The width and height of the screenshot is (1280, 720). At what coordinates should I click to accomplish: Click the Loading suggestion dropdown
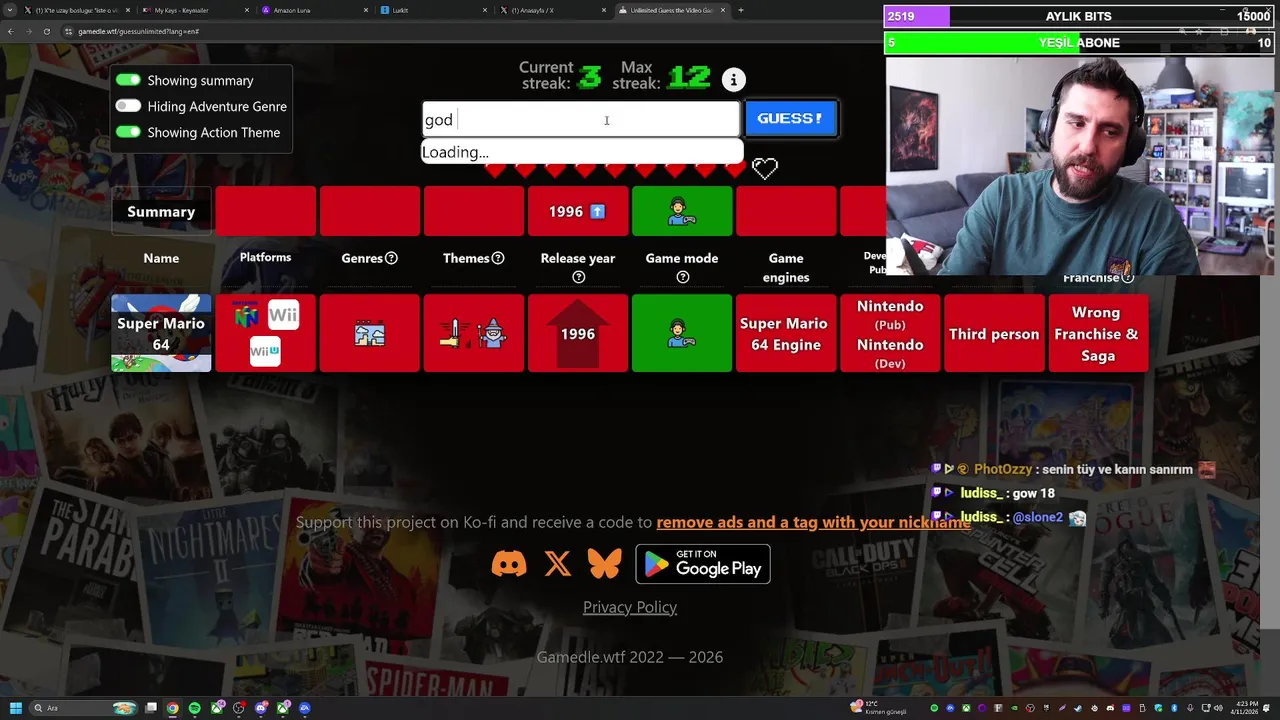click(x=582, y=152)
